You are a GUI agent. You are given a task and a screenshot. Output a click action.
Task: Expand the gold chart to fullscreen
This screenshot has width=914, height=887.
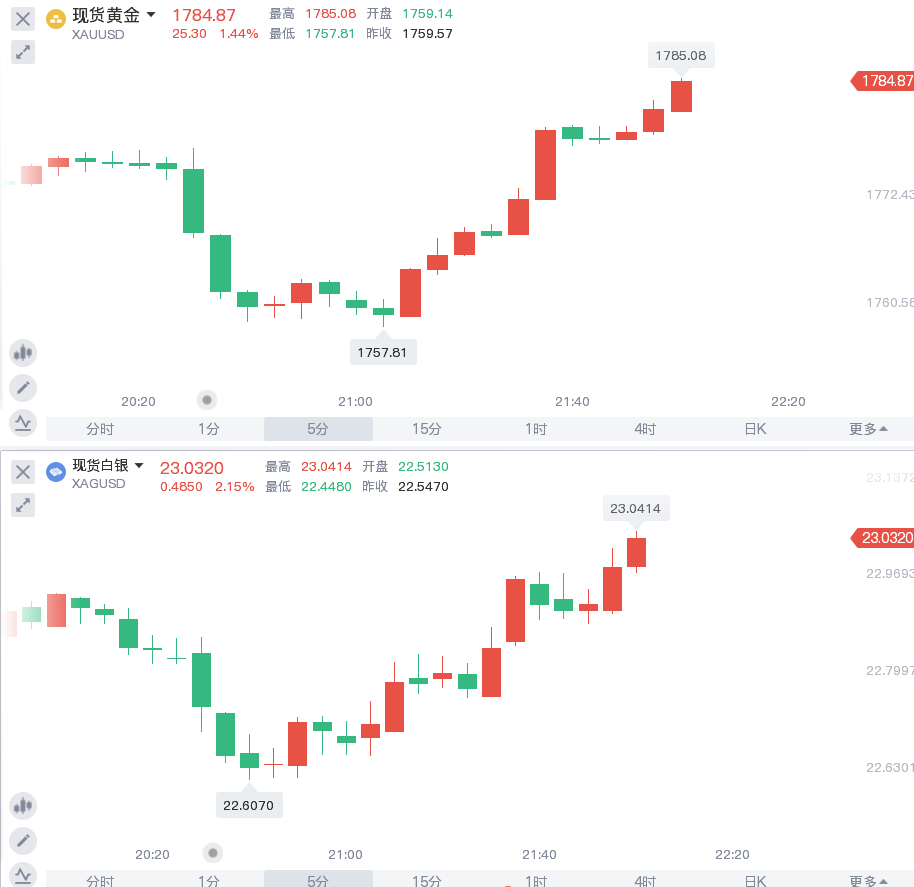click(x=23, y=52)
